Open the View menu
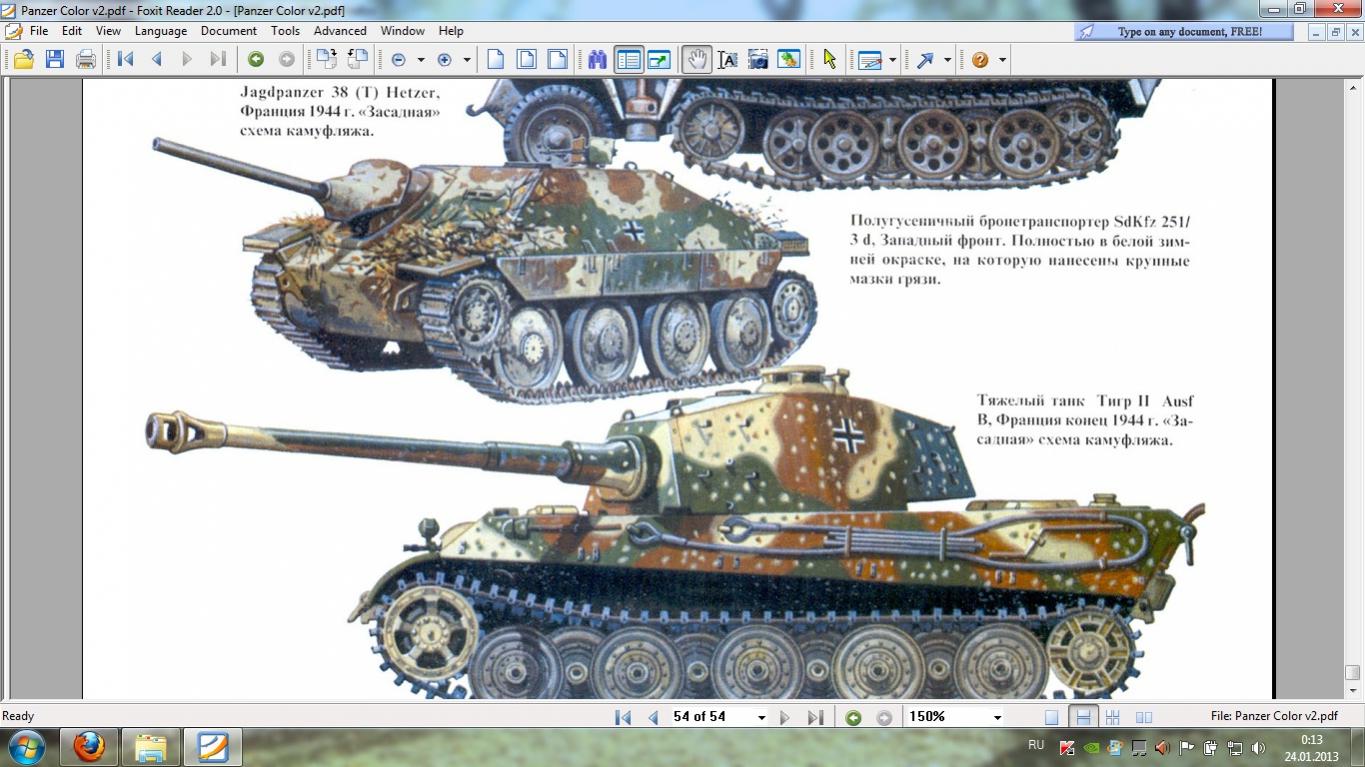This screenshot has height=767, width=1365. click(108, 31)
